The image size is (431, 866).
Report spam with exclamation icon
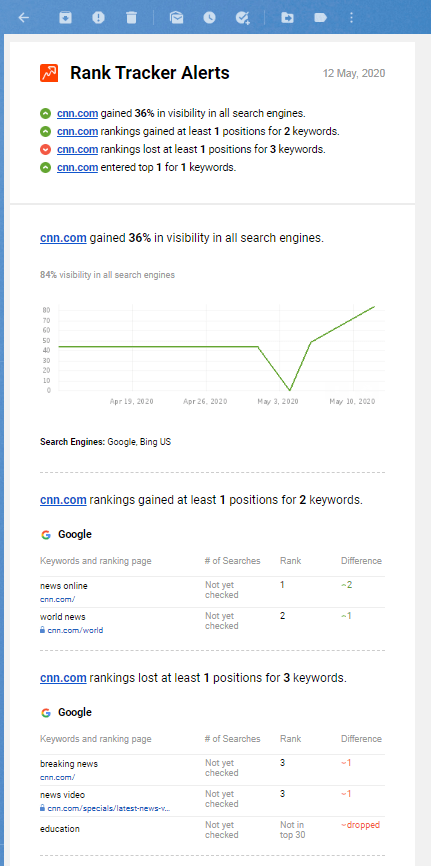click(x=98, y=18)
